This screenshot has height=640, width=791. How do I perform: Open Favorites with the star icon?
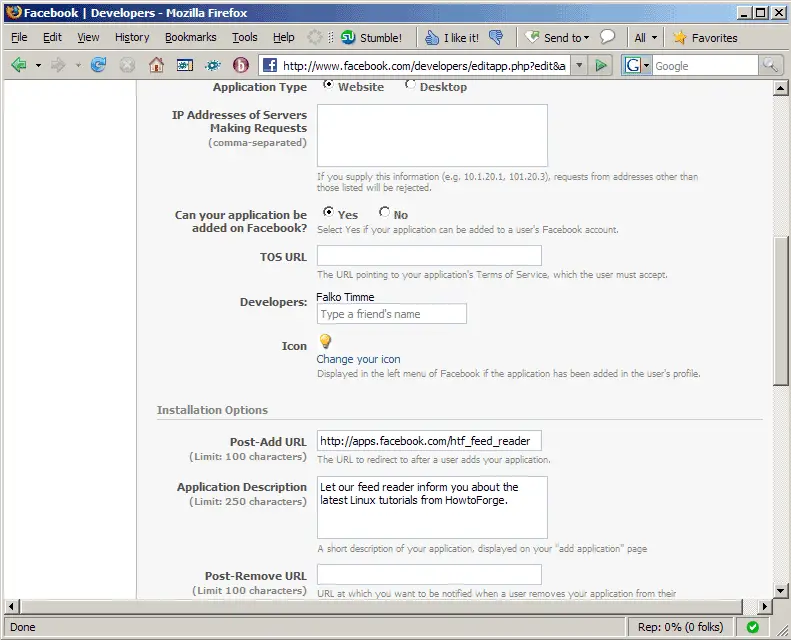pyautogui.click(x=705, y=37)
